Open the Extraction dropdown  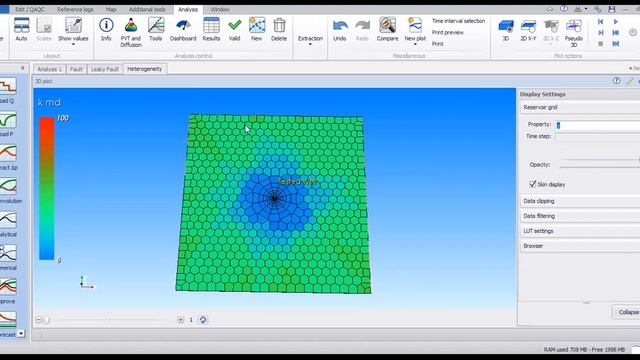[310, 40]
